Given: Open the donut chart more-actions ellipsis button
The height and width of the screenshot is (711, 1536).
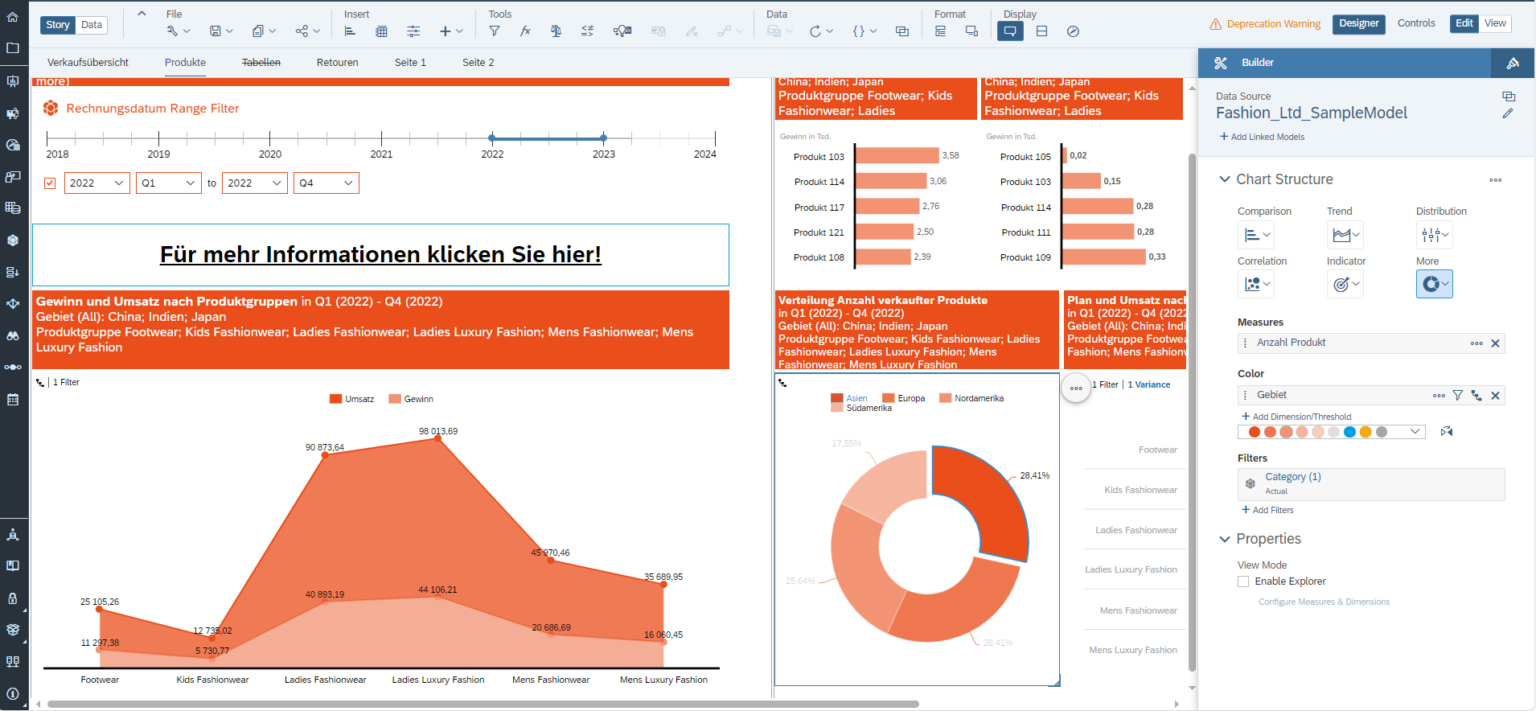Looking at the screenshot, I should tap(1076, 388).
